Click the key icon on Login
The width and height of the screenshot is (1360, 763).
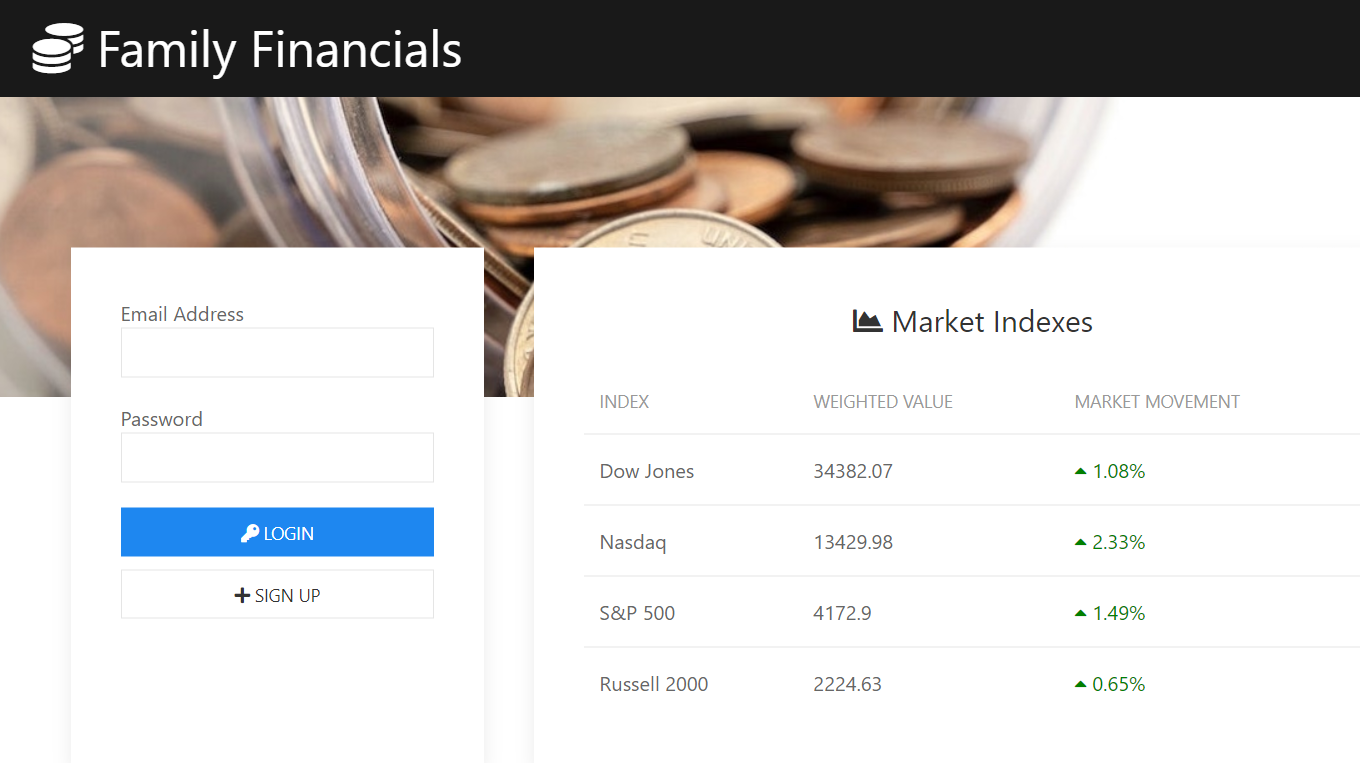coord(250,533)
